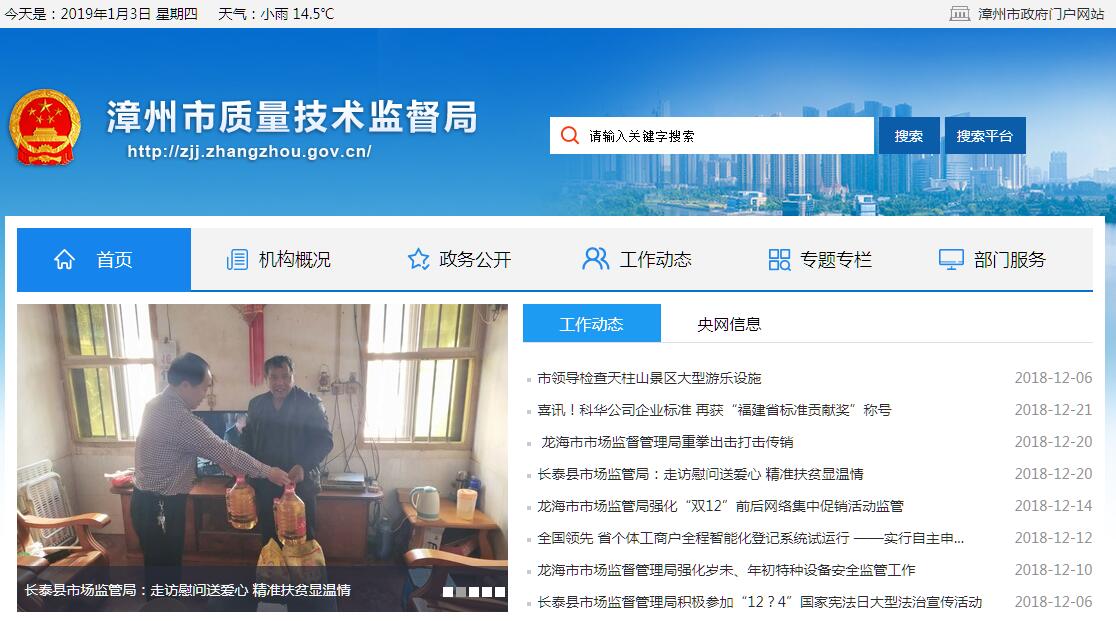
Task: Click the home icon in navigation bar
Action: pos(64,260)
